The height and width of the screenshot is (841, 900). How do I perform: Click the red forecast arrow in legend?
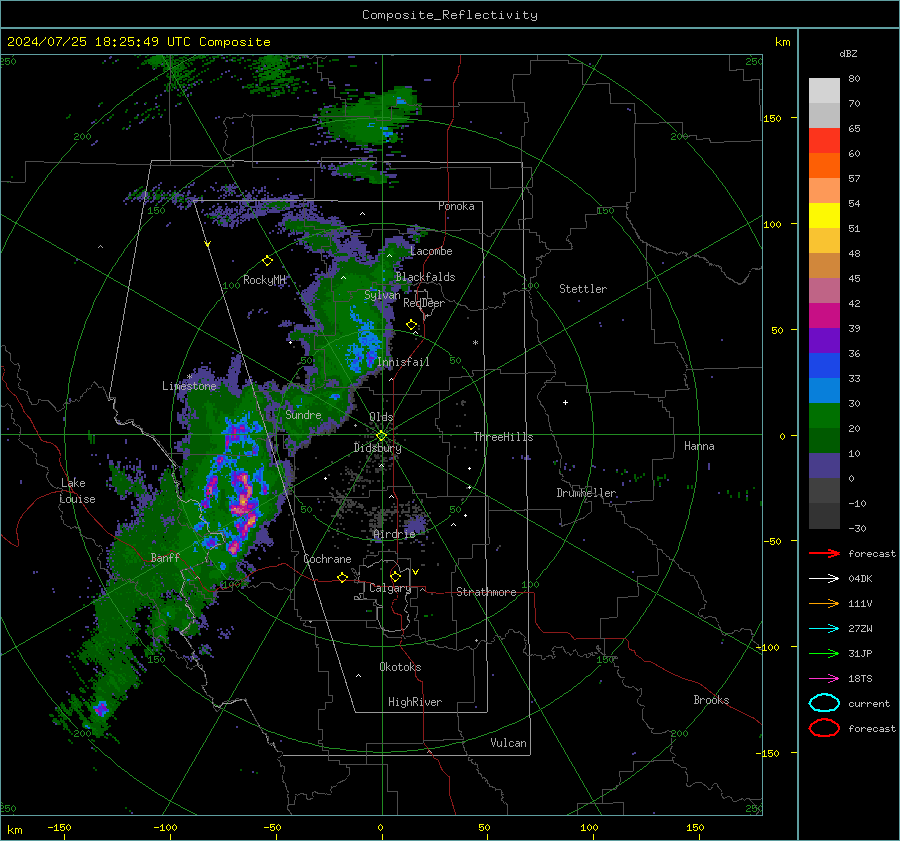(824, 553)
